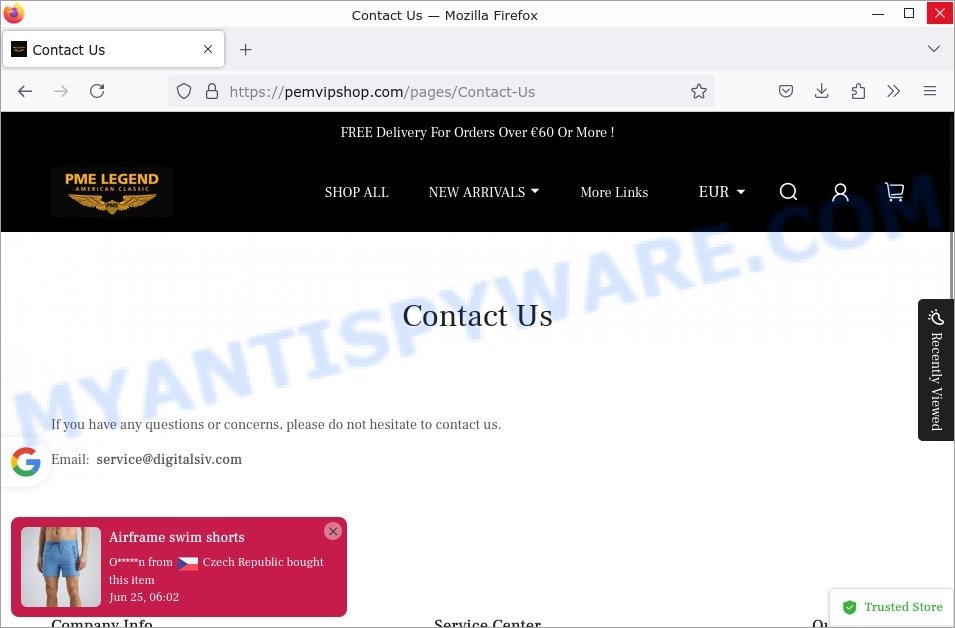Reload the page with the refresh icon
This screenshot has height=628, width=955.
(97, 91)
